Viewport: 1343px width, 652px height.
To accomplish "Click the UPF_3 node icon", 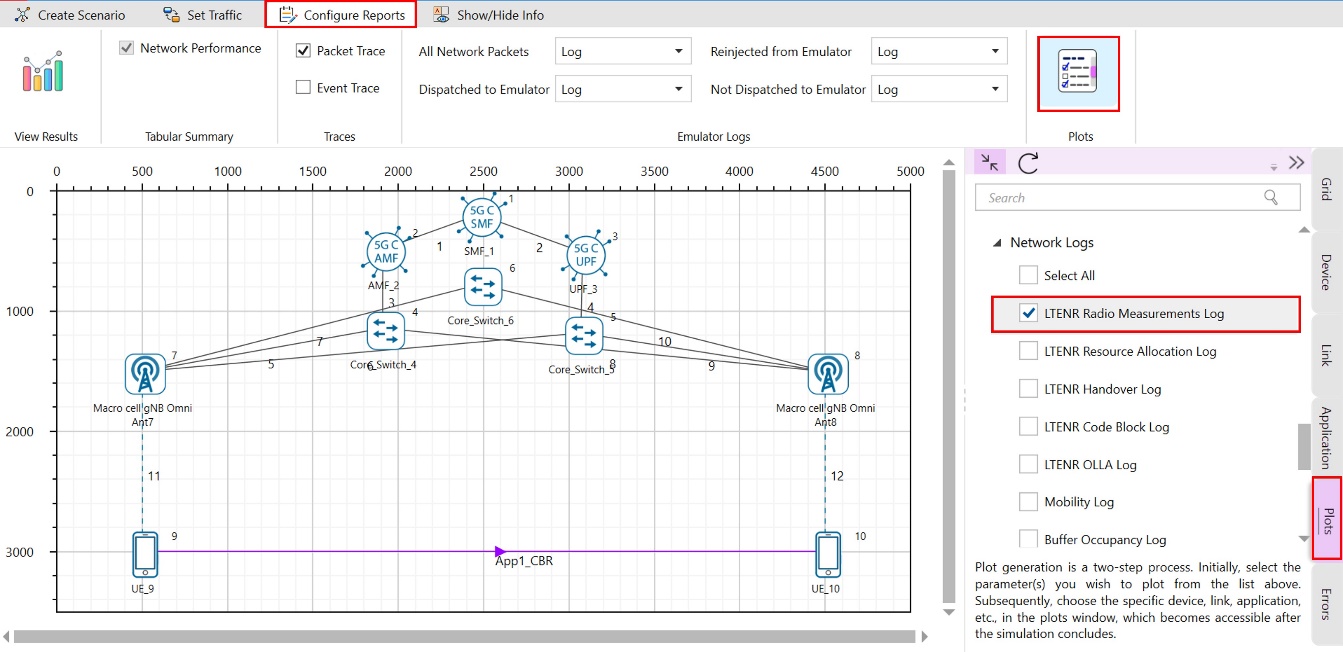I will pyautogui.click(x=585, y=256).
